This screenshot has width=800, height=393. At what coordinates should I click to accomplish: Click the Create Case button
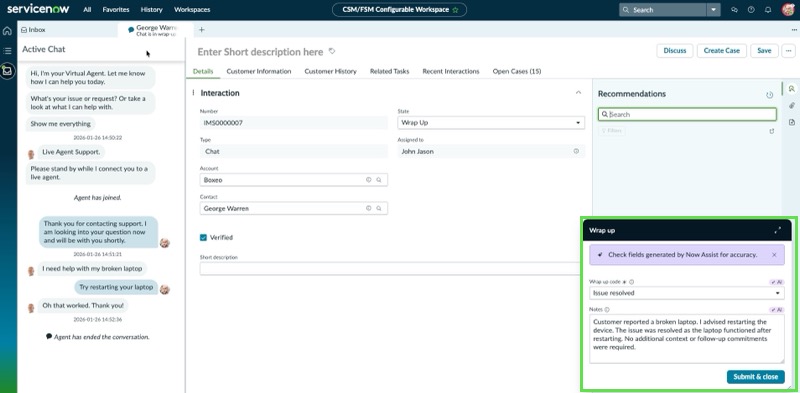coord(721,51)
